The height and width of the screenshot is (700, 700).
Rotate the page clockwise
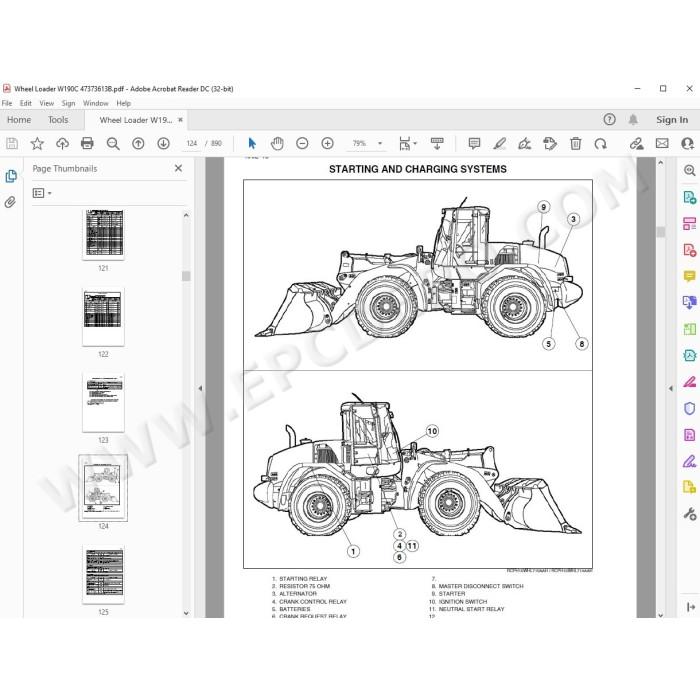pos(600,143)
